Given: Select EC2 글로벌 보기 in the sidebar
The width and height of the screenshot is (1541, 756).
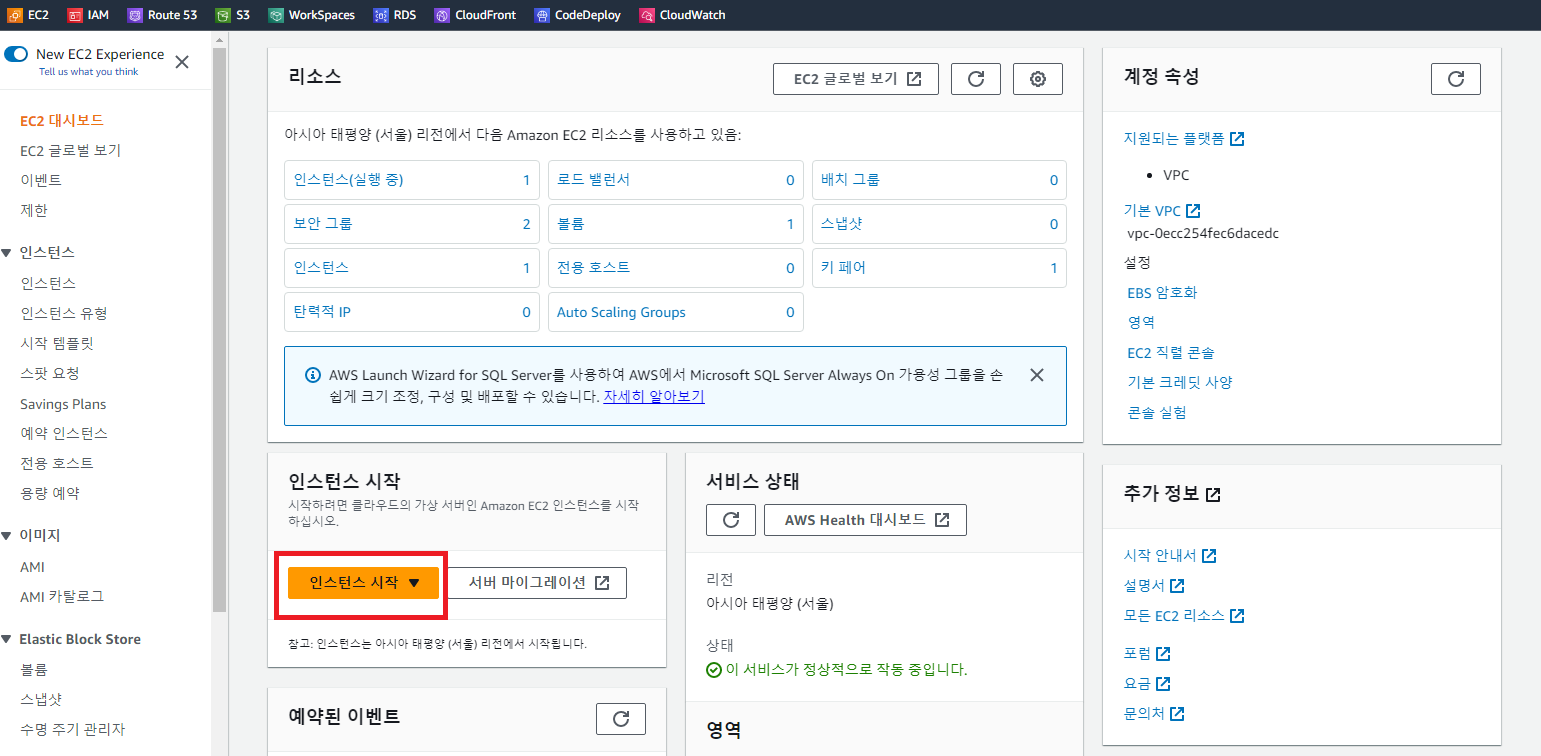Looking at the screenshot, I should (70, 150).
